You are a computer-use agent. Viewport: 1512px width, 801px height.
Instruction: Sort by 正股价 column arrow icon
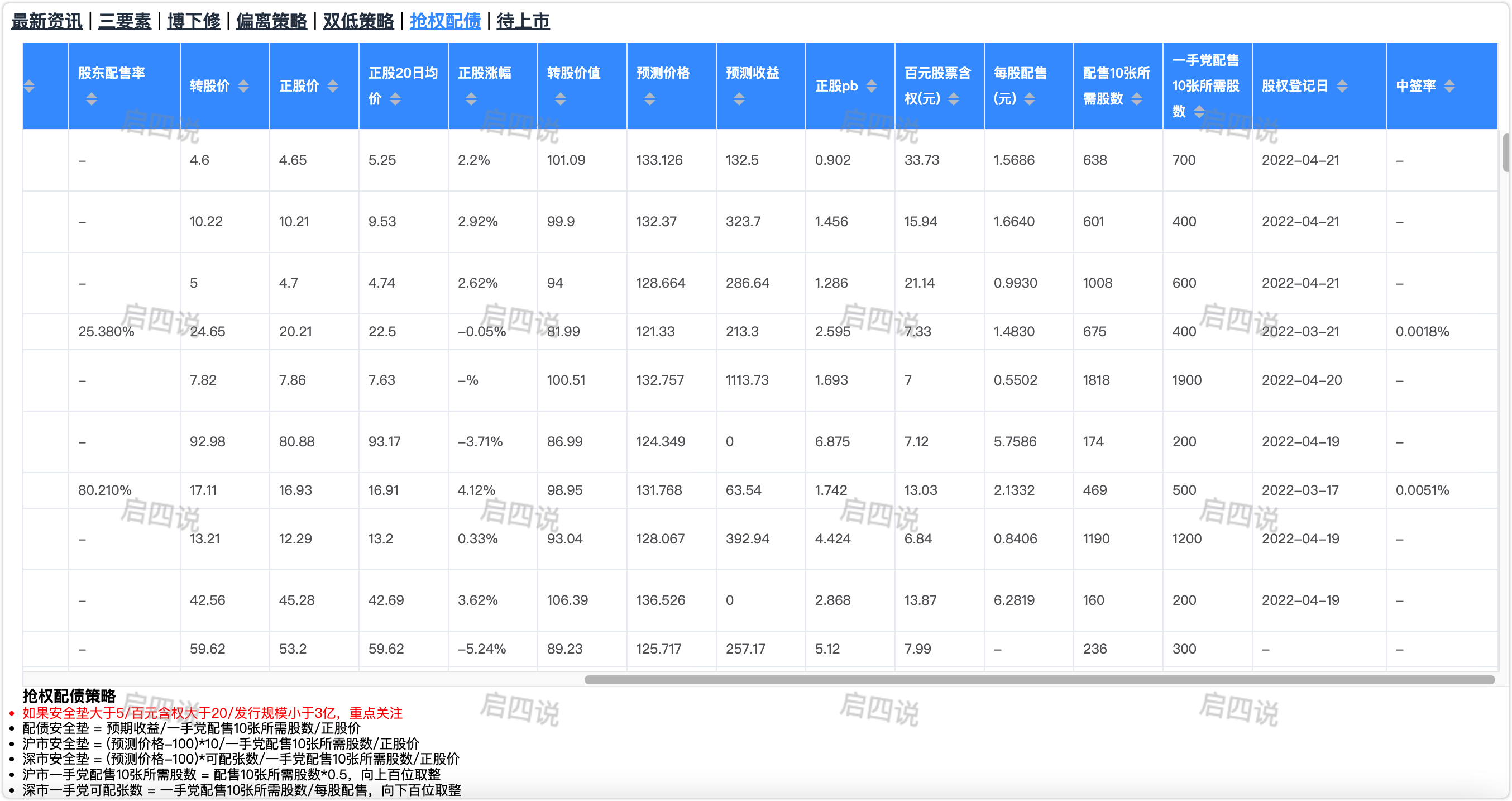[333, 87]
